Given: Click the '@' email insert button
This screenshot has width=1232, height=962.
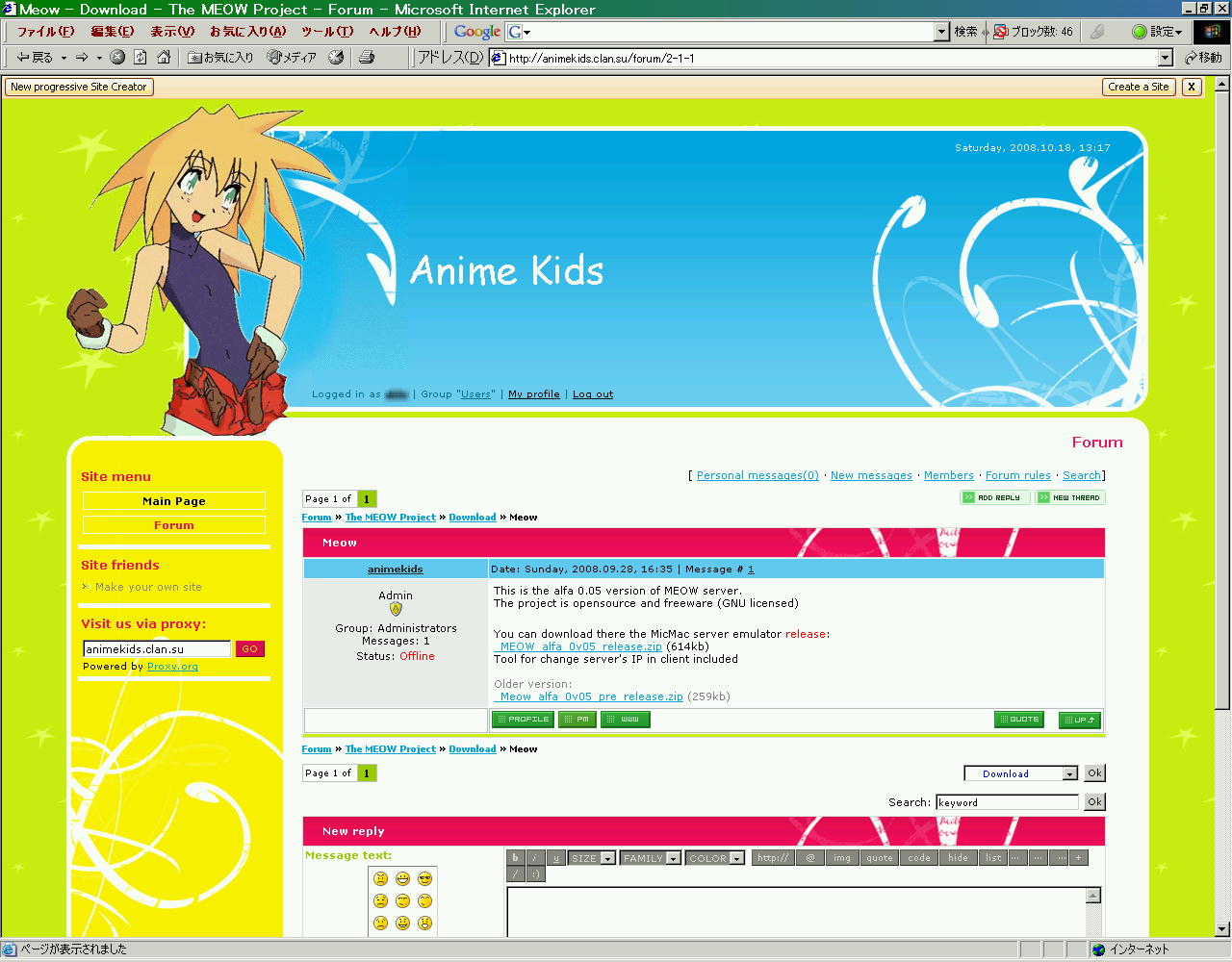Looking at the screenshot, I should click(810, 858).
